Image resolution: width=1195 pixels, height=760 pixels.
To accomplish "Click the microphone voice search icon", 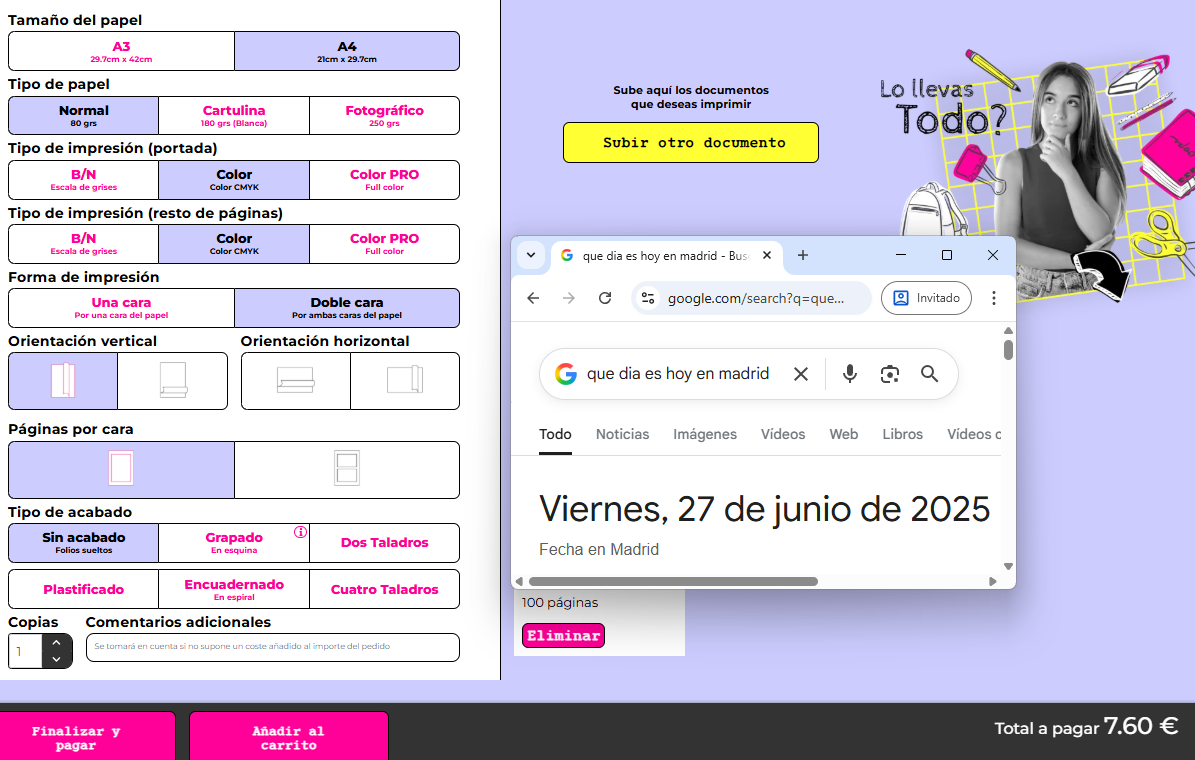I will coord(849,374).
